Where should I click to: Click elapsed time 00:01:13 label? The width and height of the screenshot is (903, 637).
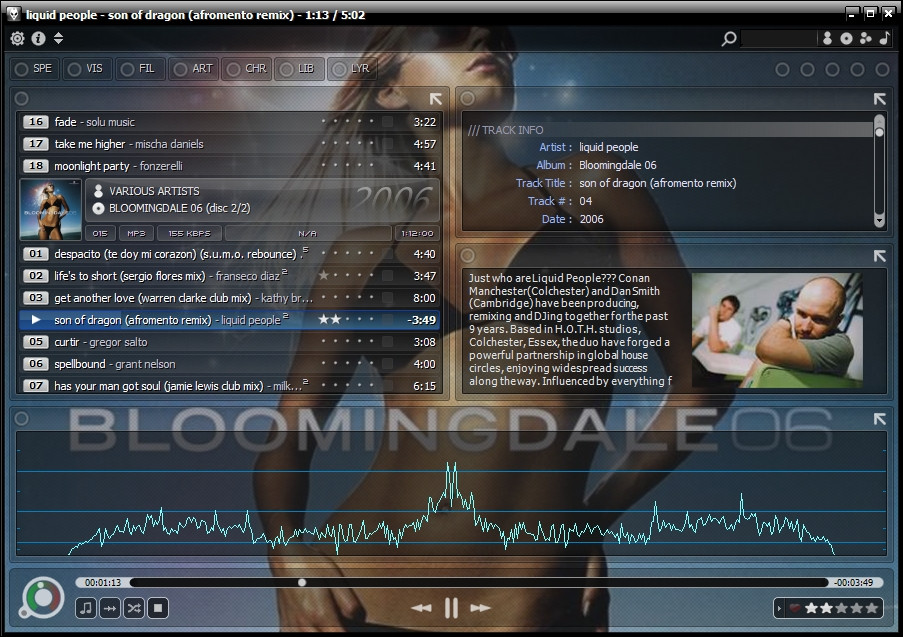103,583
